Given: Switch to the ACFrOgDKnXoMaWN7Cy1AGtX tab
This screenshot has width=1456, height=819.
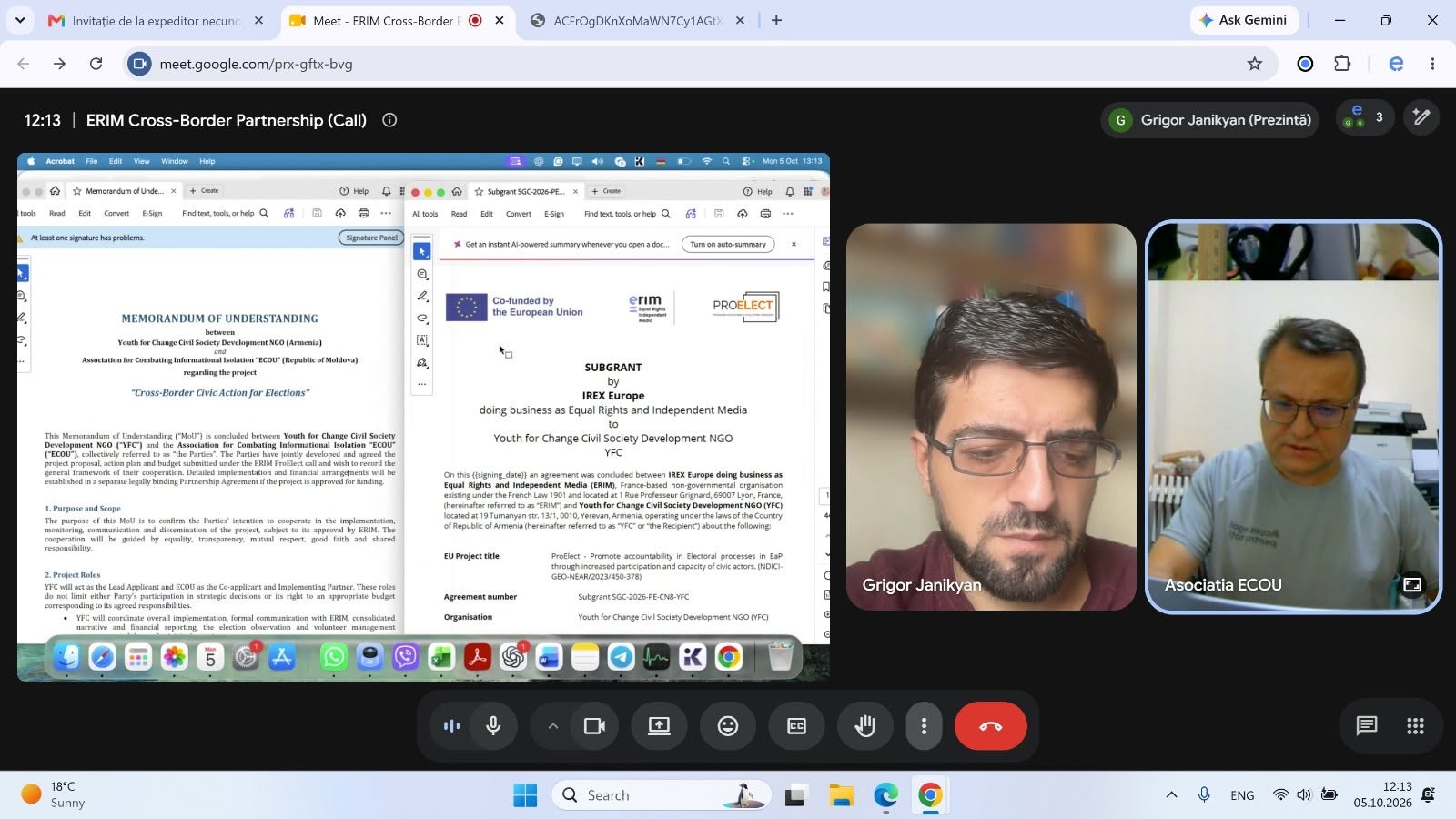Looking at the screenshot, I should pyautogui.click(x=637, y=20).
